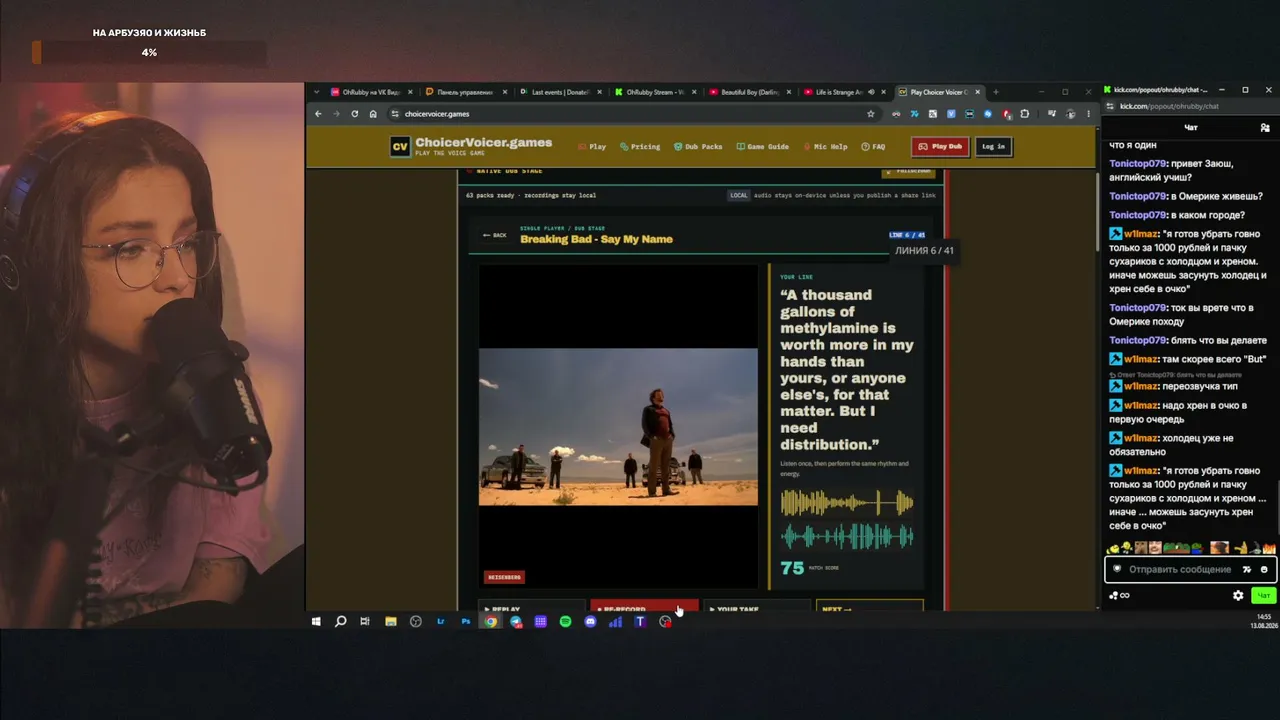Viewport: 1280px width, 720px height.
Task: Open File Explorer from the taskbar
Action: pos(390,622)
